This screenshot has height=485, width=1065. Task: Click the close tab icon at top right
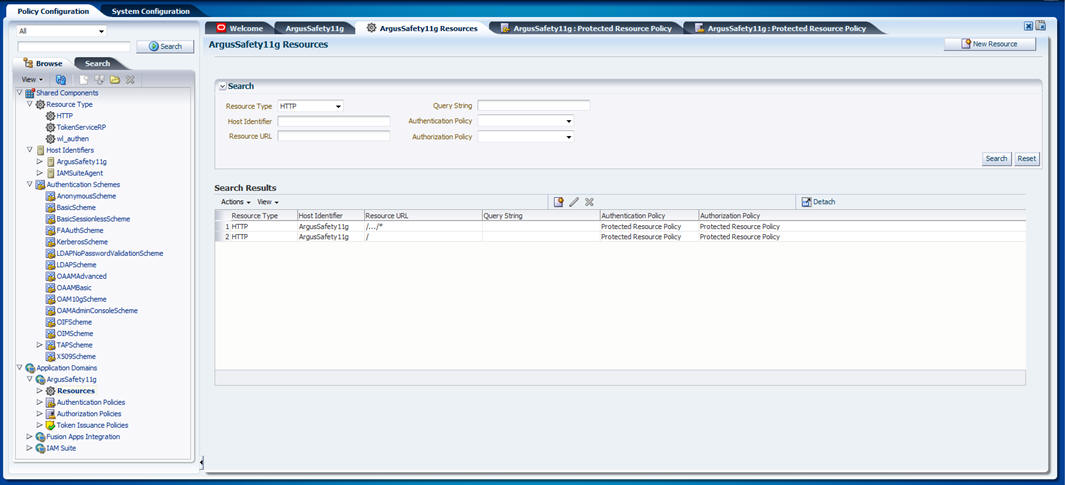(x=1028, y=26)
